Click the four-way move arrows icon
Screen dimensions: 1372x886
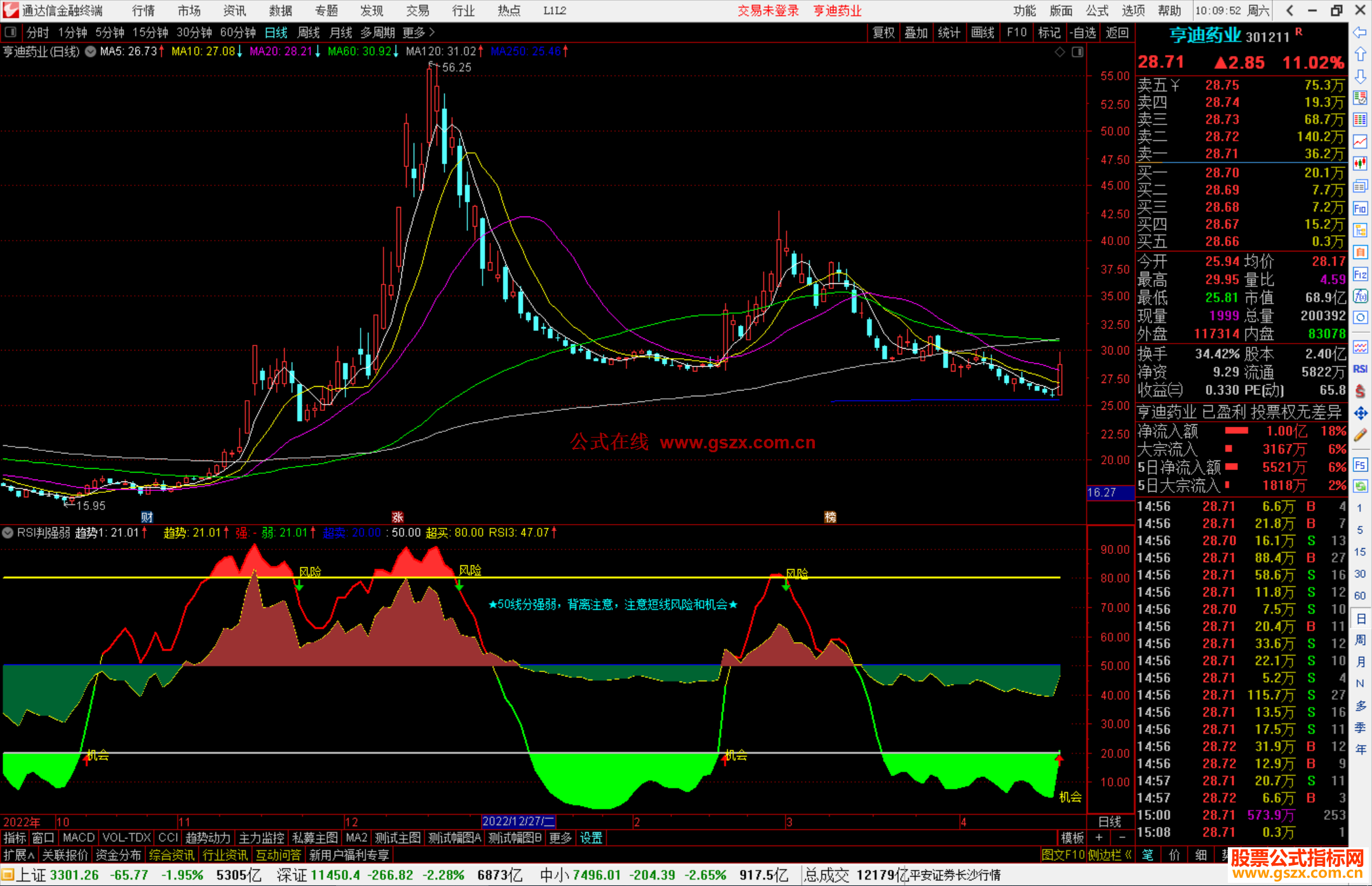click(x=1360, y=413)
